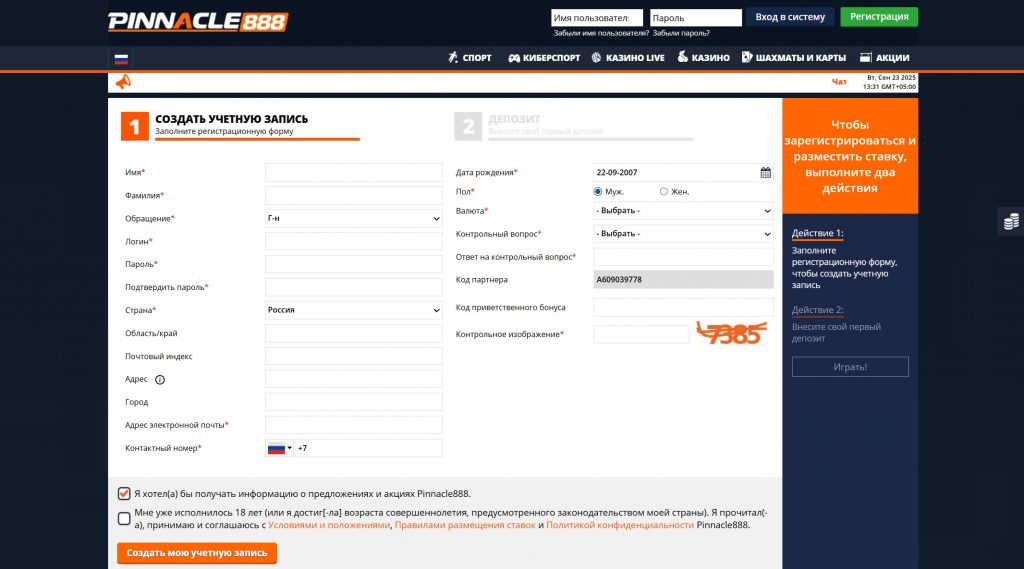Open the Контрольный вопрос dropdown
Screen dimensions: 1024x569
[683, 234]
